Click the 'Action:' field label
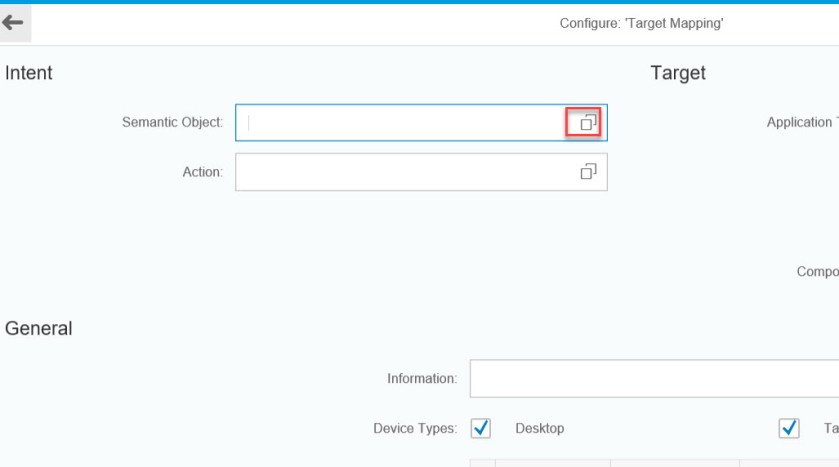 tap(202, 172)
